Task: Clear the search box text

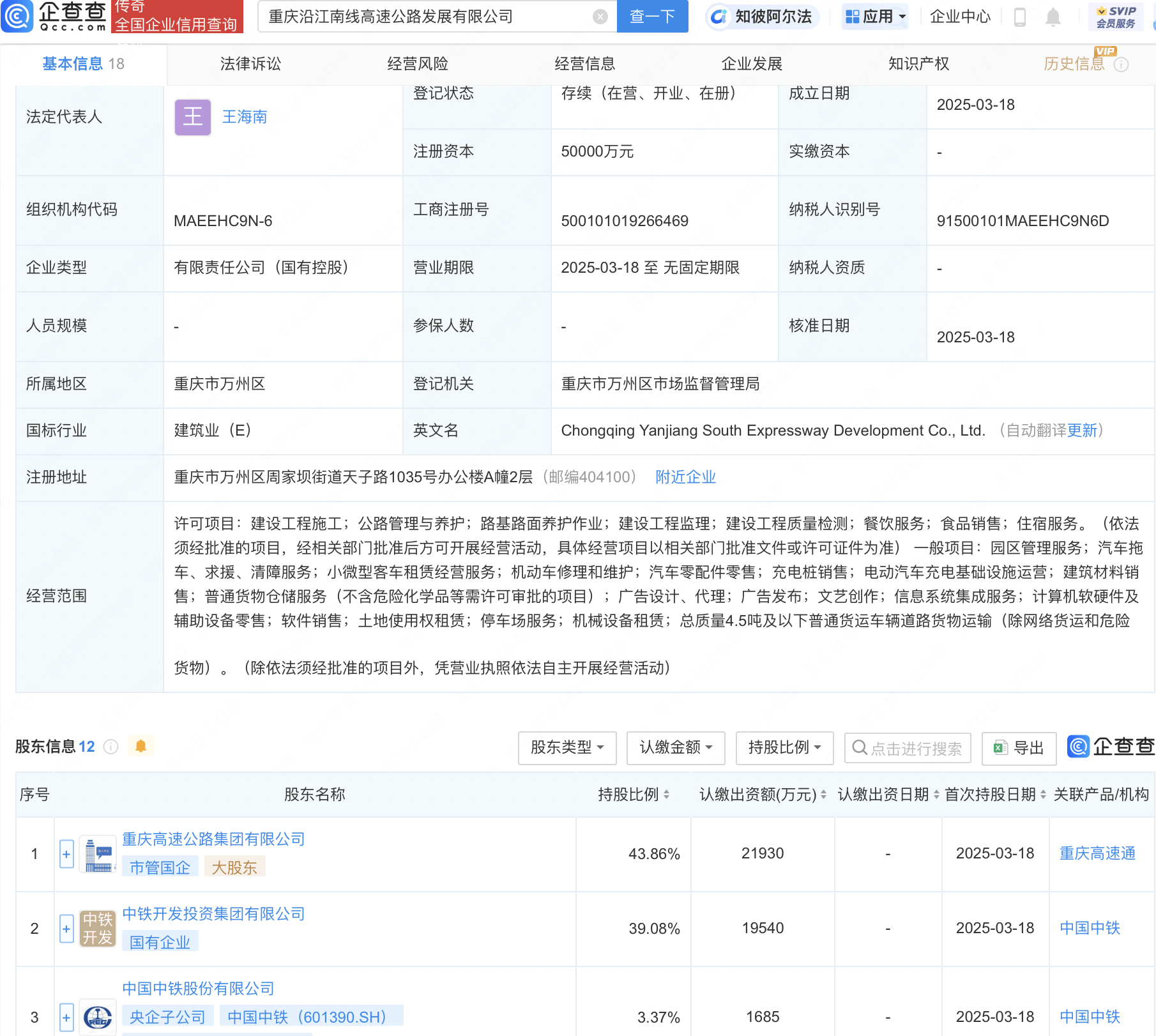Action: tap(600, 17)
